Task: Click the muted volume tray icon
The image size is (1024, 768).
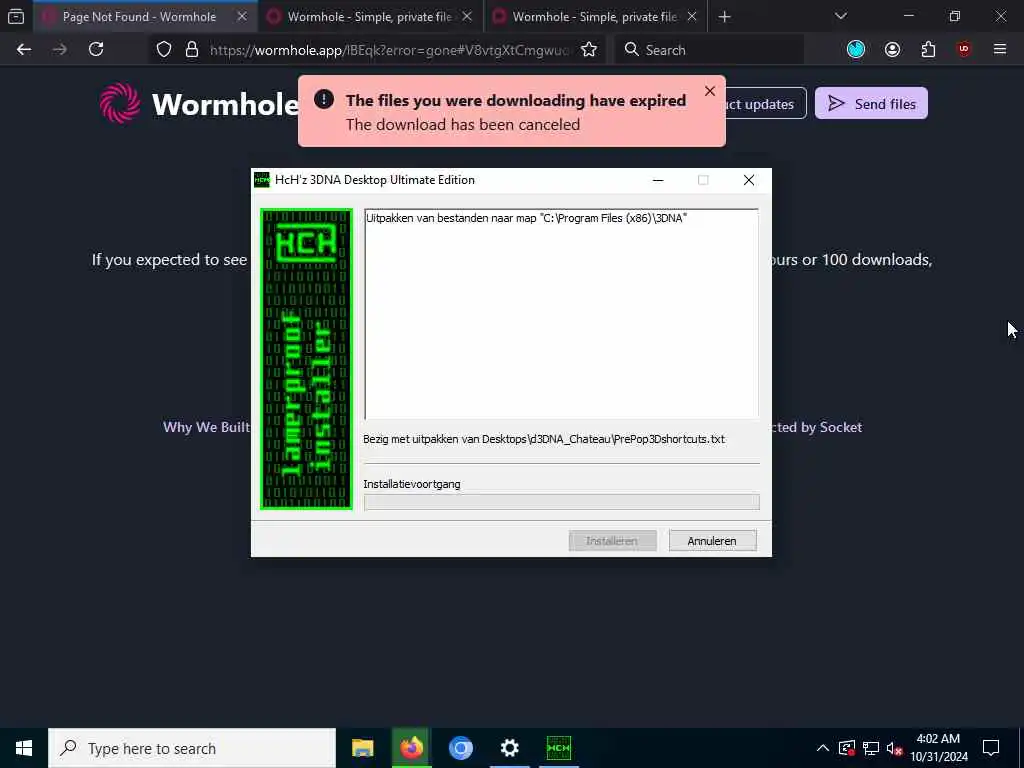Action: (895, 748)
